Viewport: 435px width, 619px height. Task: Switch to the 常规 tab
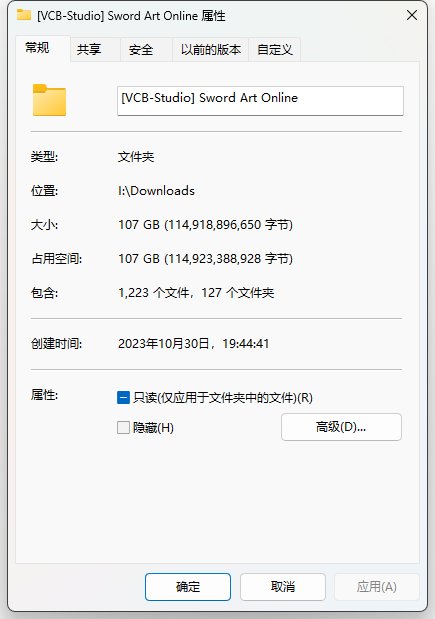[37, 48]
